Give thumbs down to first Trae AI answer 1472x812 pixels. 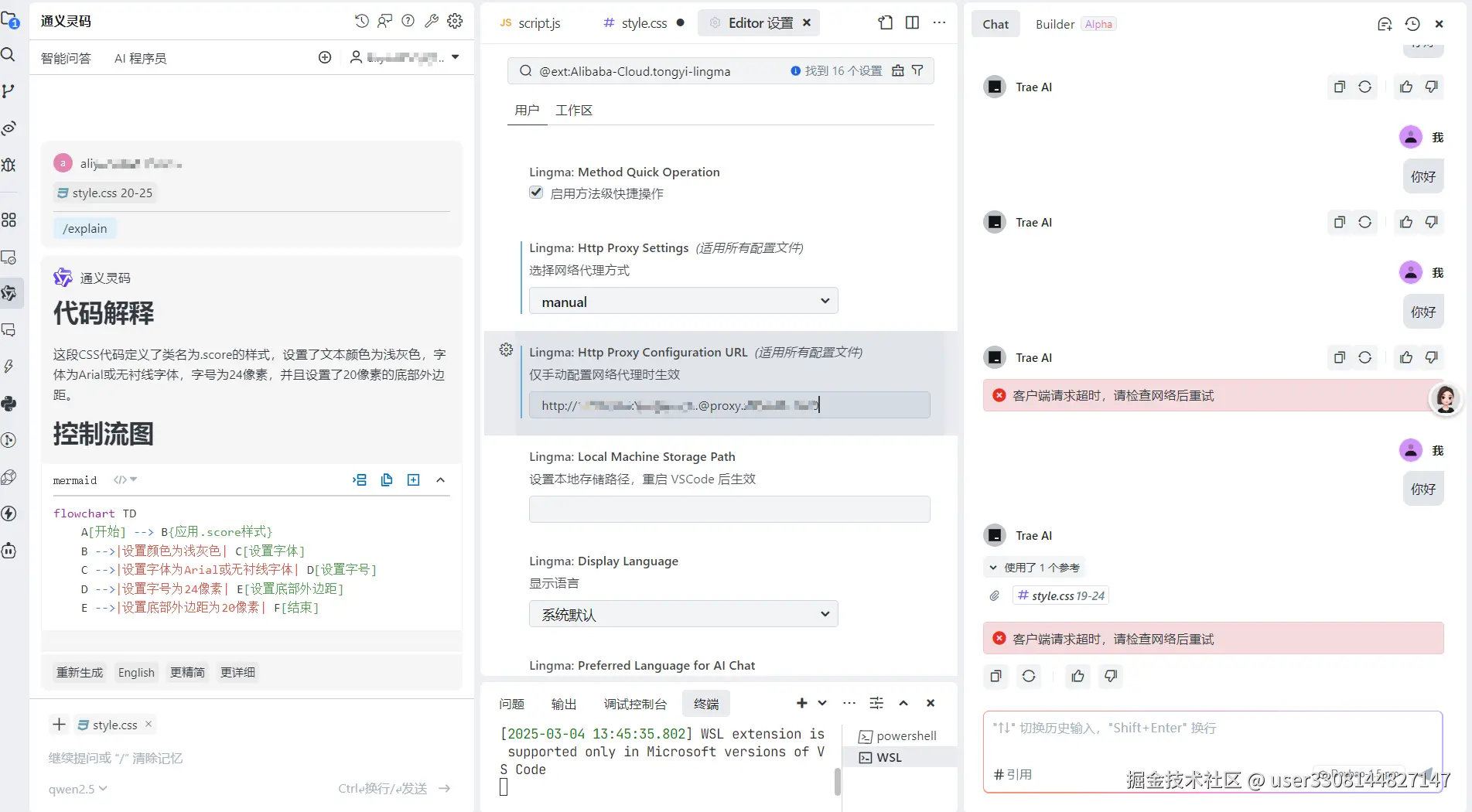tap(1432, 87)
